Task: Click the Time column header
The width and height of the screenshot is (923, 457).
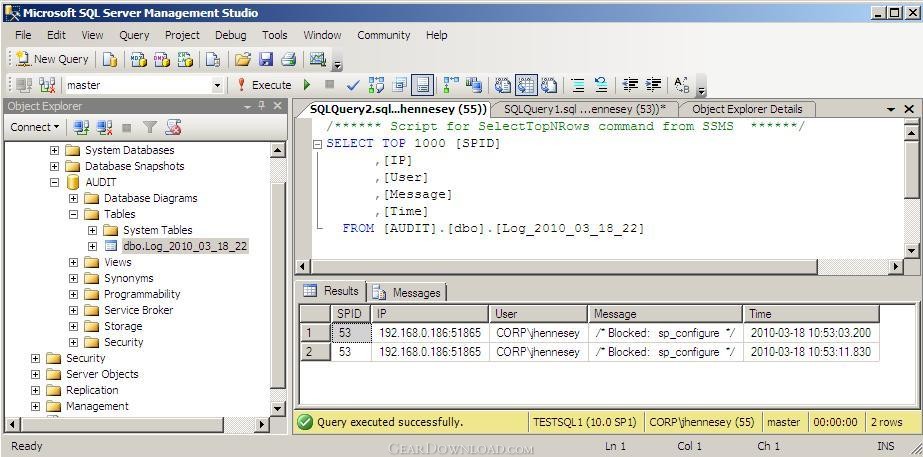Action: point(811,314)
